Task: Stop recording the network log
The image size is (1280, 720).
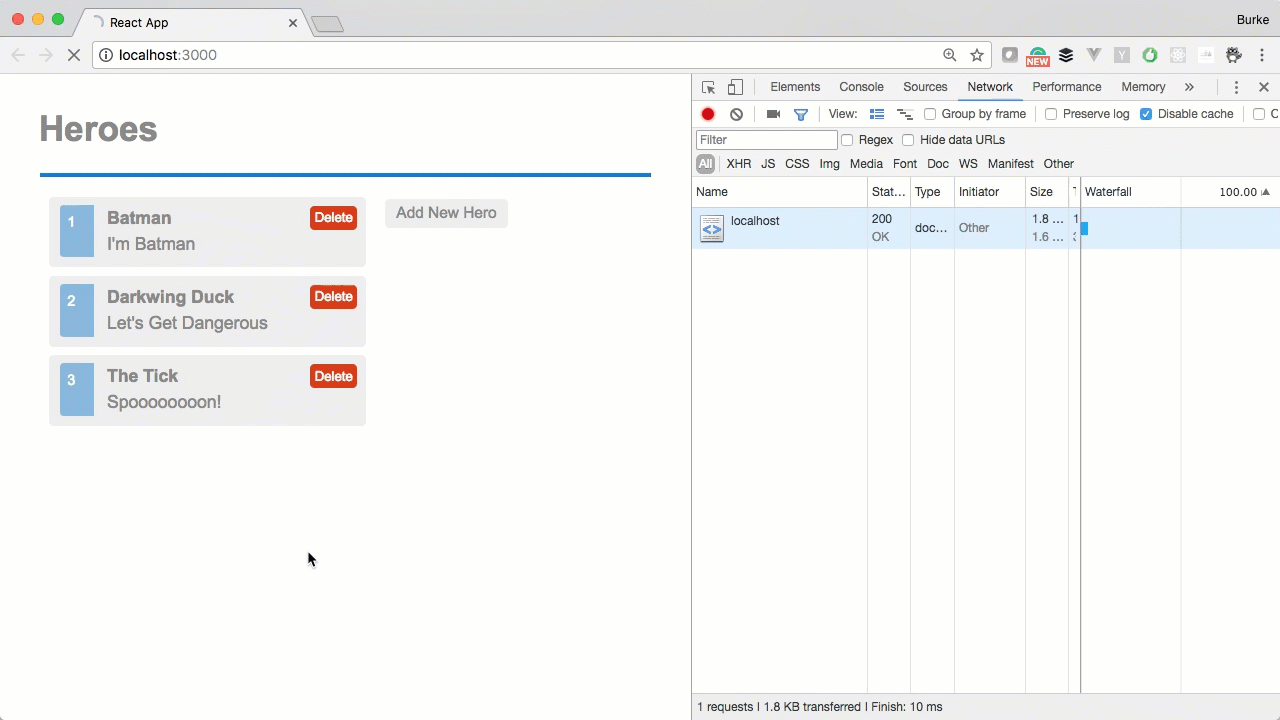Action: point(708,114)
